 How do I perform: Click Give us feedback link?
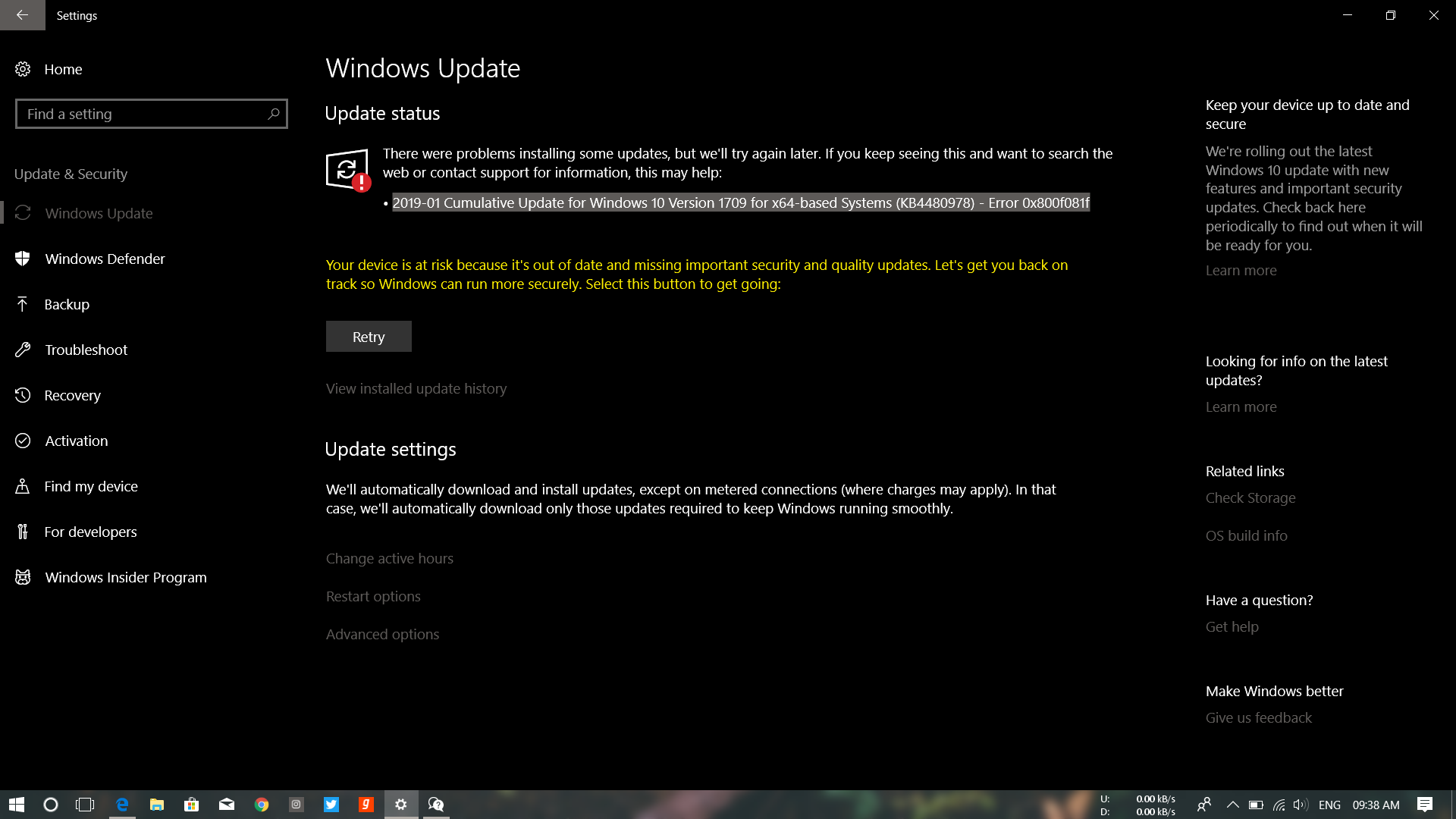[1258, 717]
